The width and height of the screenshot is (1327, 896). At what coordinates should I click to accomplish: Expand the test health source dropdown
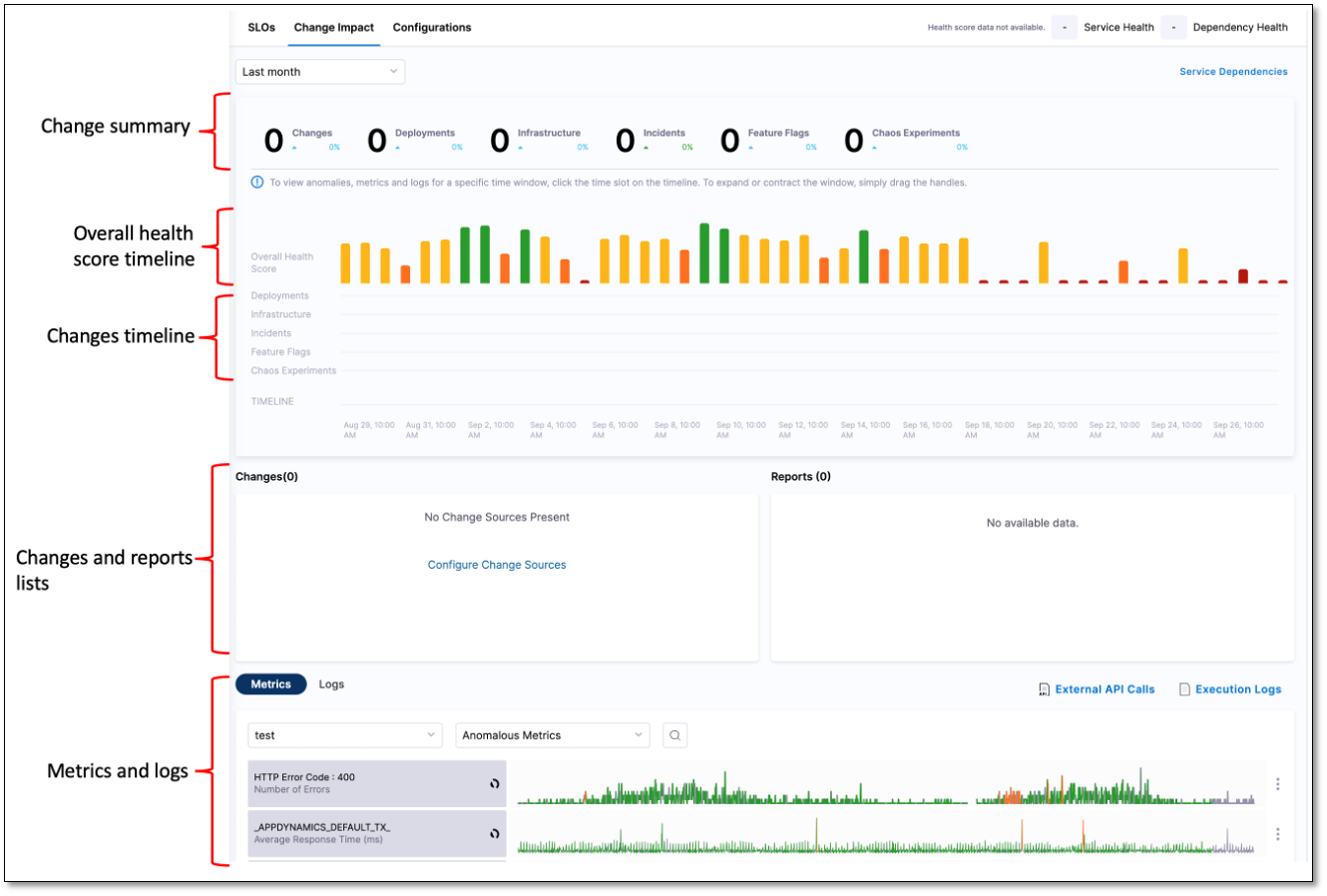pos(344,735)
